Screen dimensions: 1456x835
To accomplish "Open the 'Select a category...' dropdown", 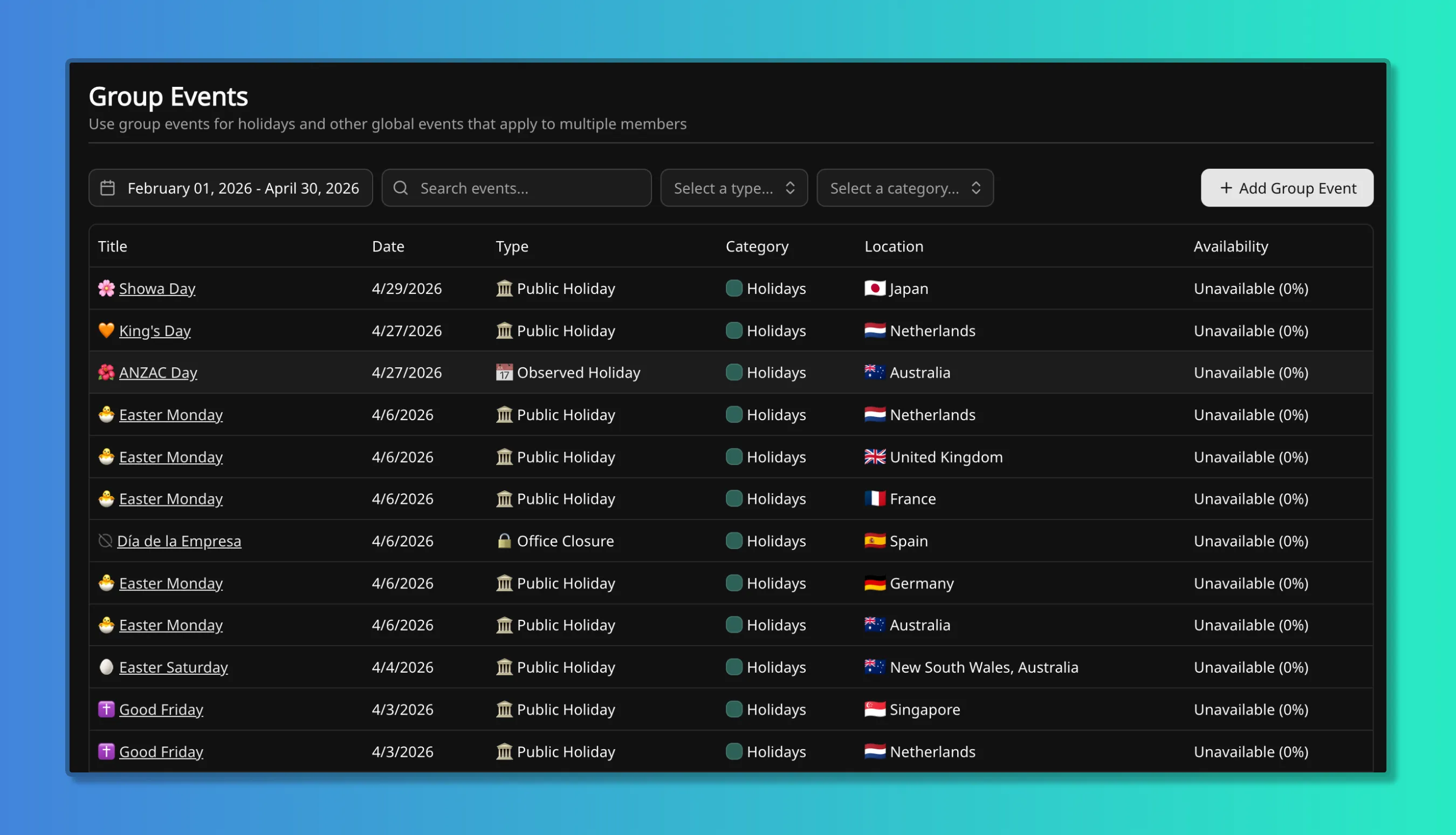I will (x=904, y=188).
